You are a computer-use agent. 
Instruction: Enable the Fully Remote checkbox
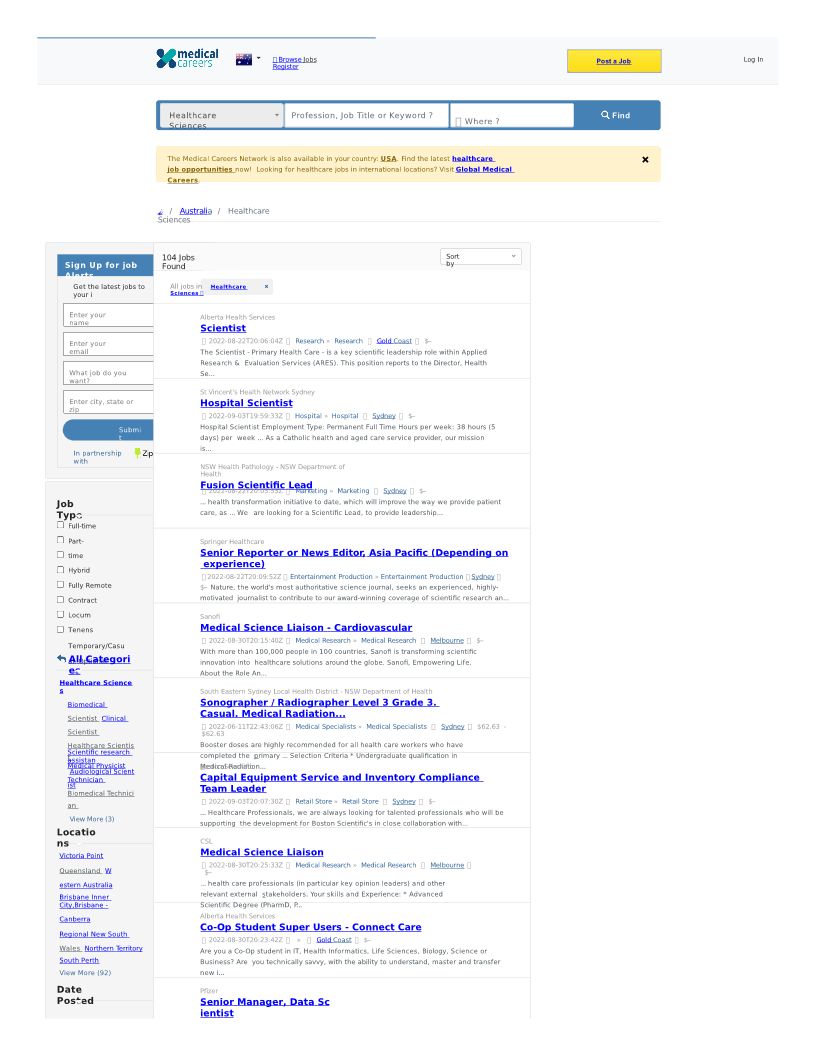[60, 585]
